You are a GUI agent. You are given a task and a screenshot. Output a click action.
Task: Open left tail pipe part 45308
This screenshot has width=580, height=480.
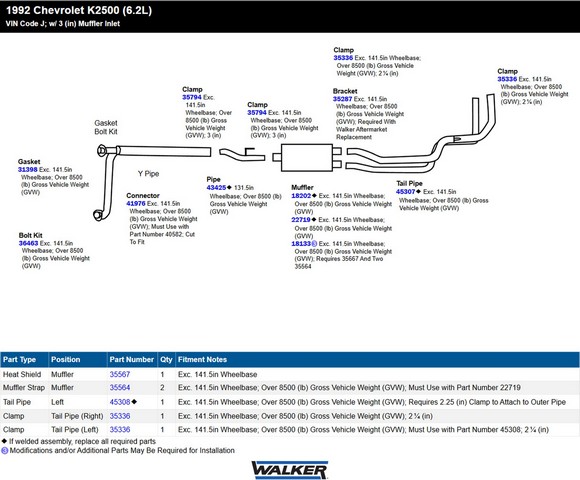pyautogui.click(x=120, y=402)
